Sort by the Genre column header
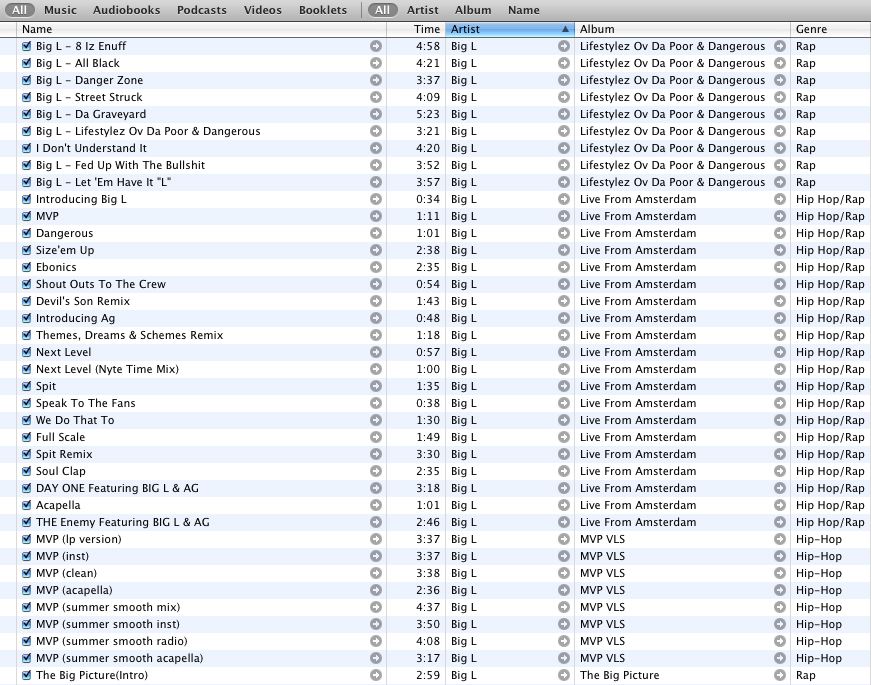871x685 pixels. coord(830,29)
